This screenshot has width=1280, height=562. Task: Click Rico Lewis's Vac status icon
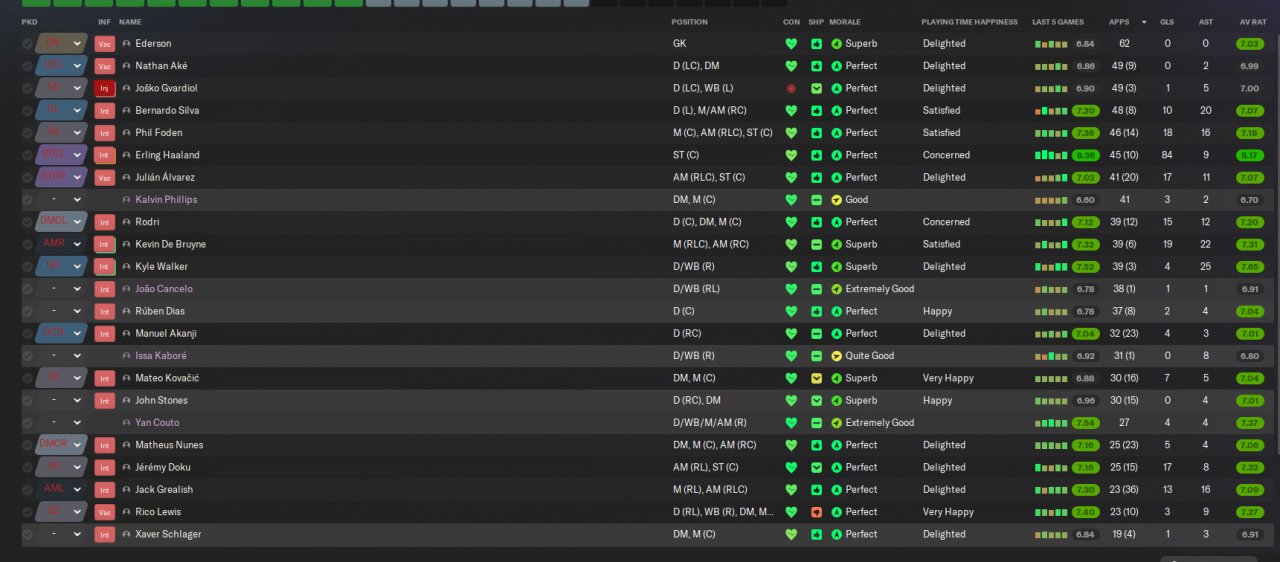point(105,512)
